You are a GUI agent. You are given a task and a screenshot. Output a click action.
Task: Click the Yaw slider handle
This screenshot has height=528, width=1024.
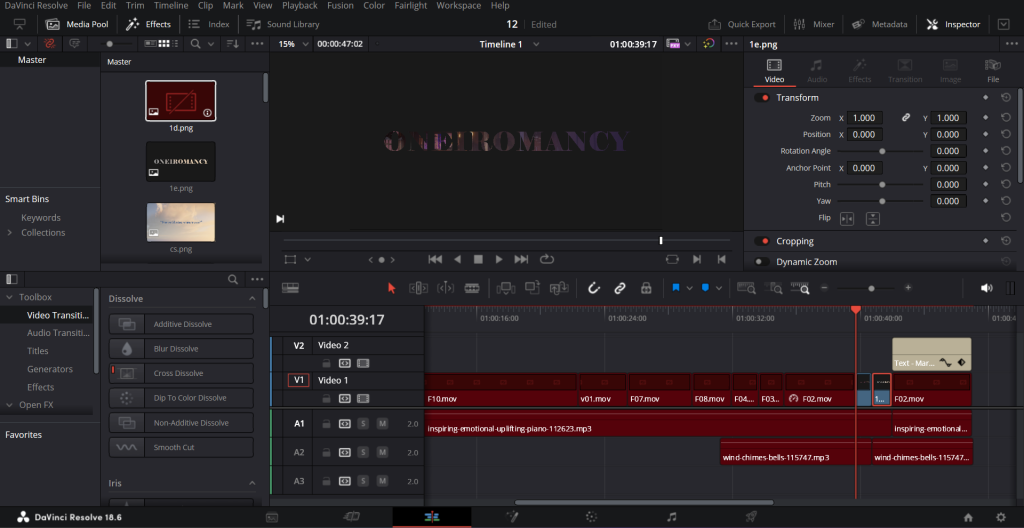pos(882,201)
